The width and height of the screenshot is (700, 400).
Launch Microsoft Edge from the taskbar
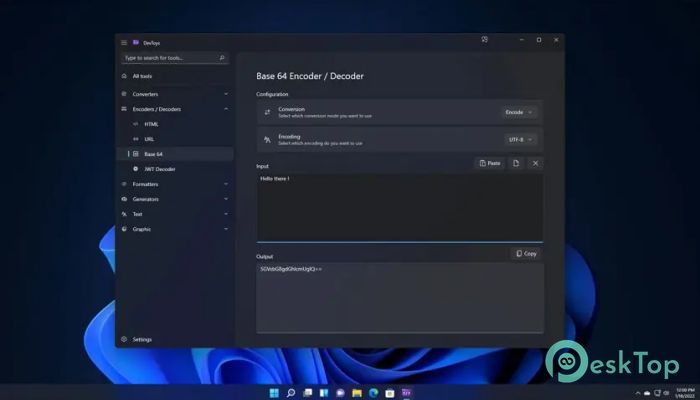(374, 393)
